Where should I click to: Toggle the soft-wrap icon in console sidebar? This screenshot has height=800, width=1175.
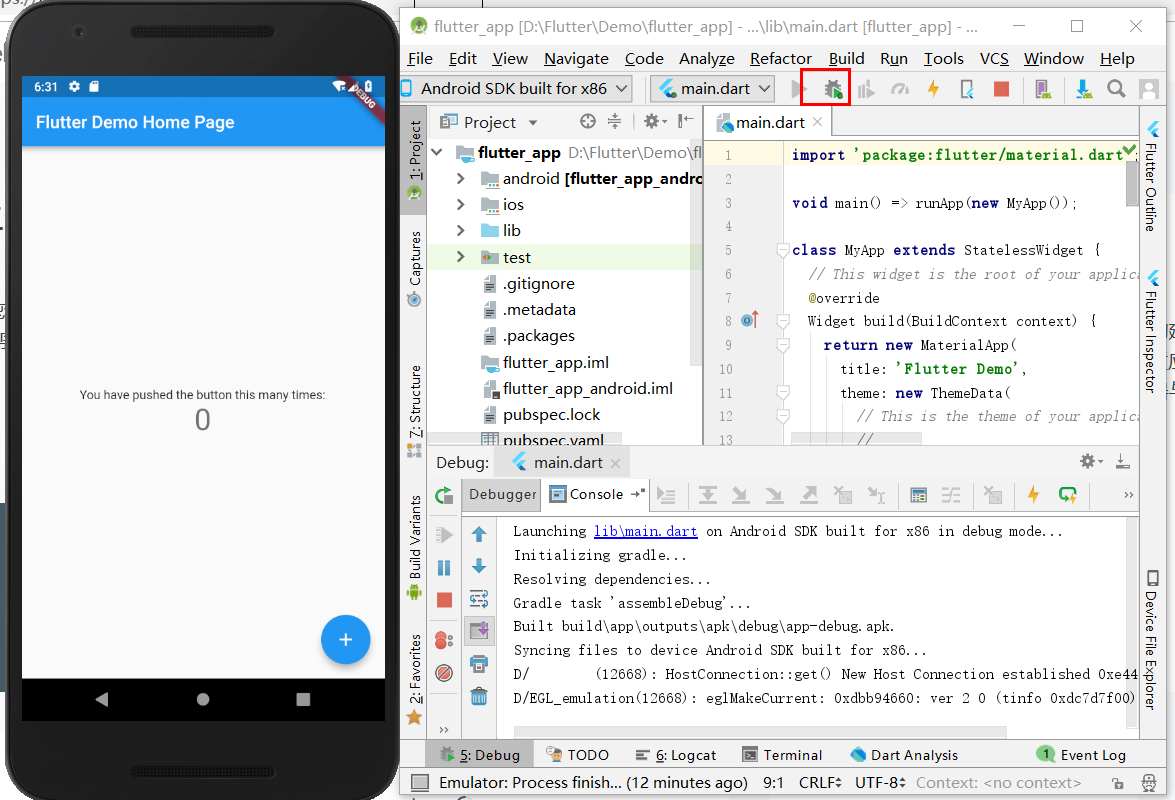coord(479,599)
